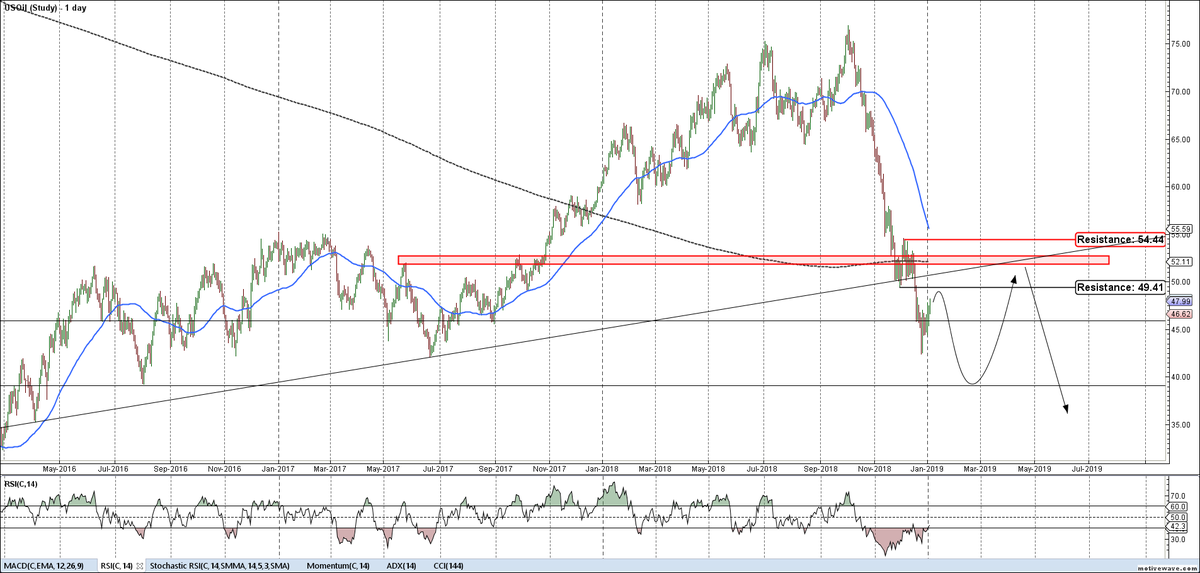Click the RSI(C,14) panel heading
The width and height of the screenshot is (1200, 573).
pos(20,484)
